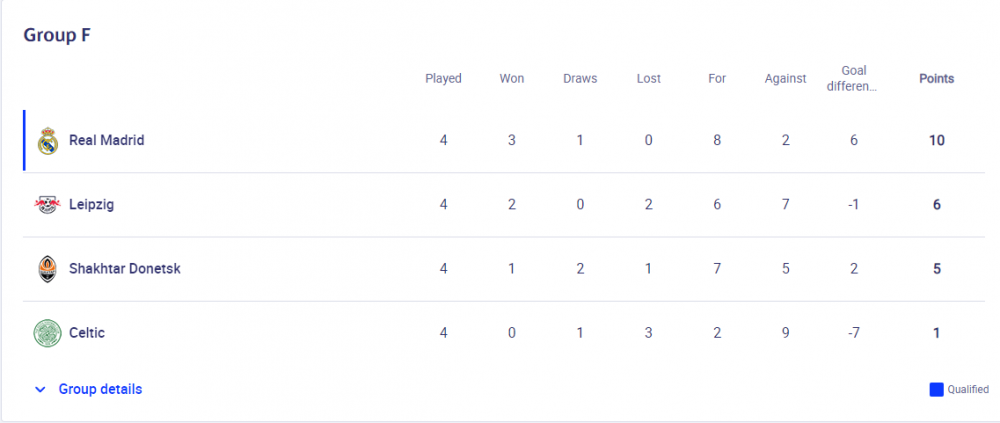Select the Celtic team name

coord(87,333)
